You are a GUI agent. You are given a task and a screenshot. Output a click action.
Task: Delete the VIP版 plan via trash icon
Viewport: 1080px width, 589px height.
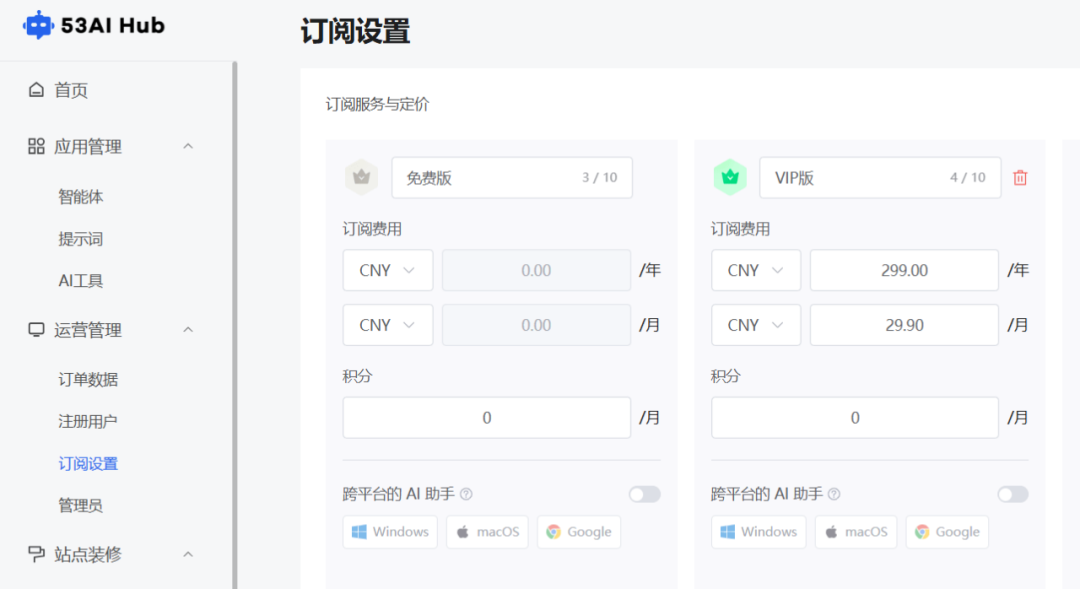[x=1019, y=177]
